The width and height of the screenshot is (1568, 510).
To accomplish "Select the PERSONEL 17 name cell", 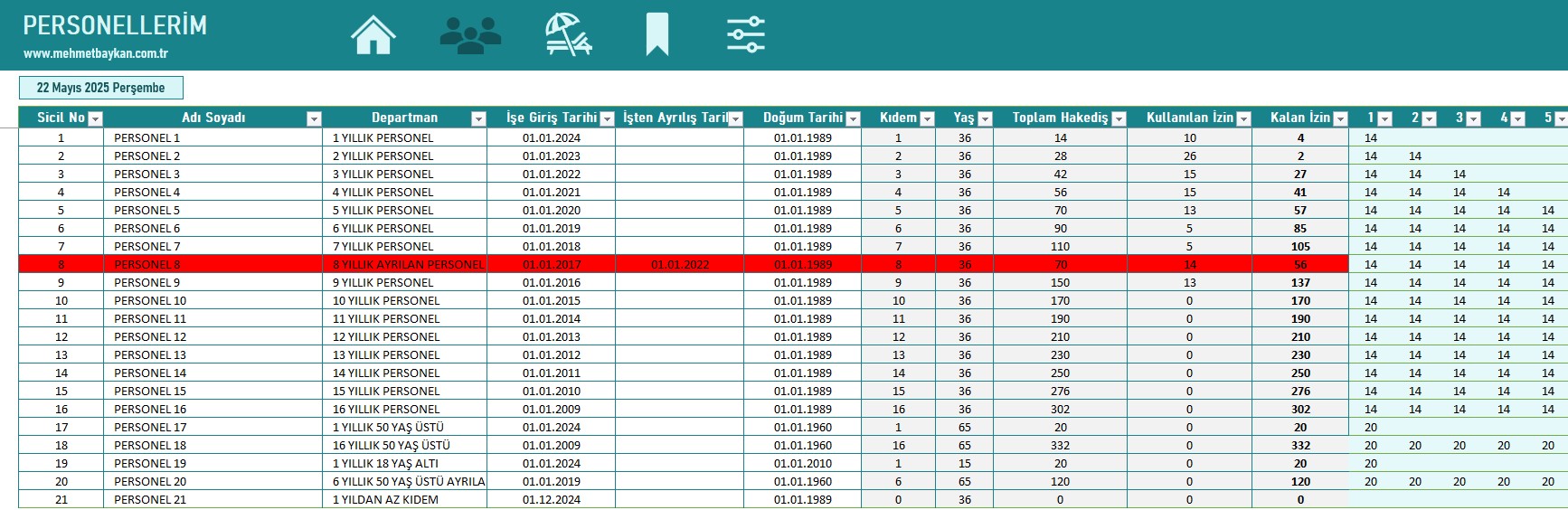I will (x=213, y=427).
